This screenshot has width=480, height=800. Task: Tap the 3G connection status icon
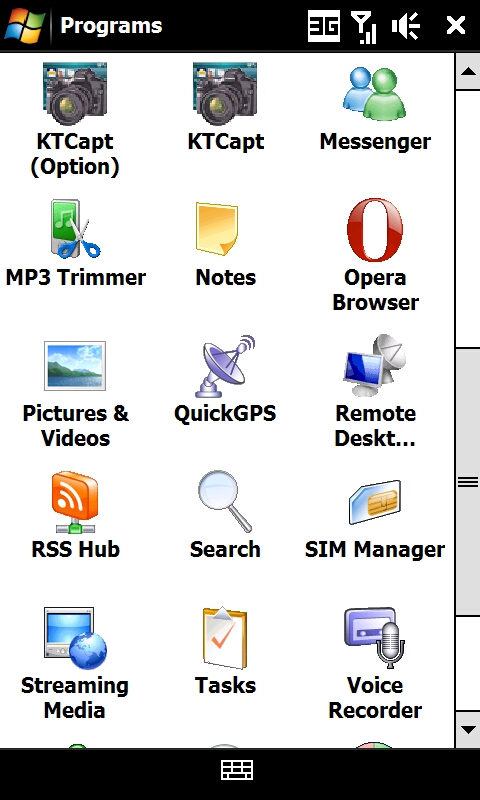tap(324, 26)
